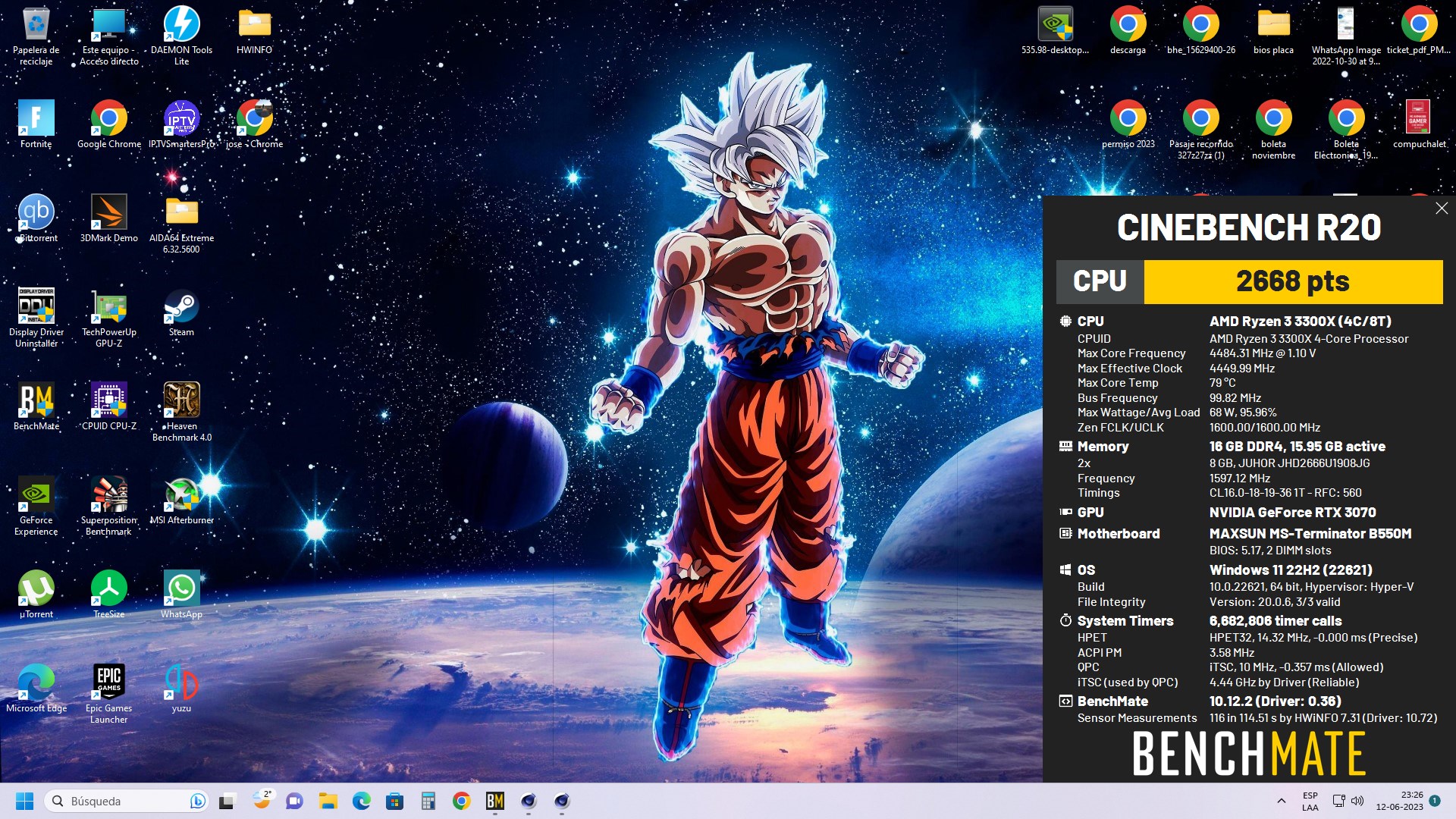The image size is (1456, 819).
Task: Open compuchalet file icon
Action: point(1419,124)
